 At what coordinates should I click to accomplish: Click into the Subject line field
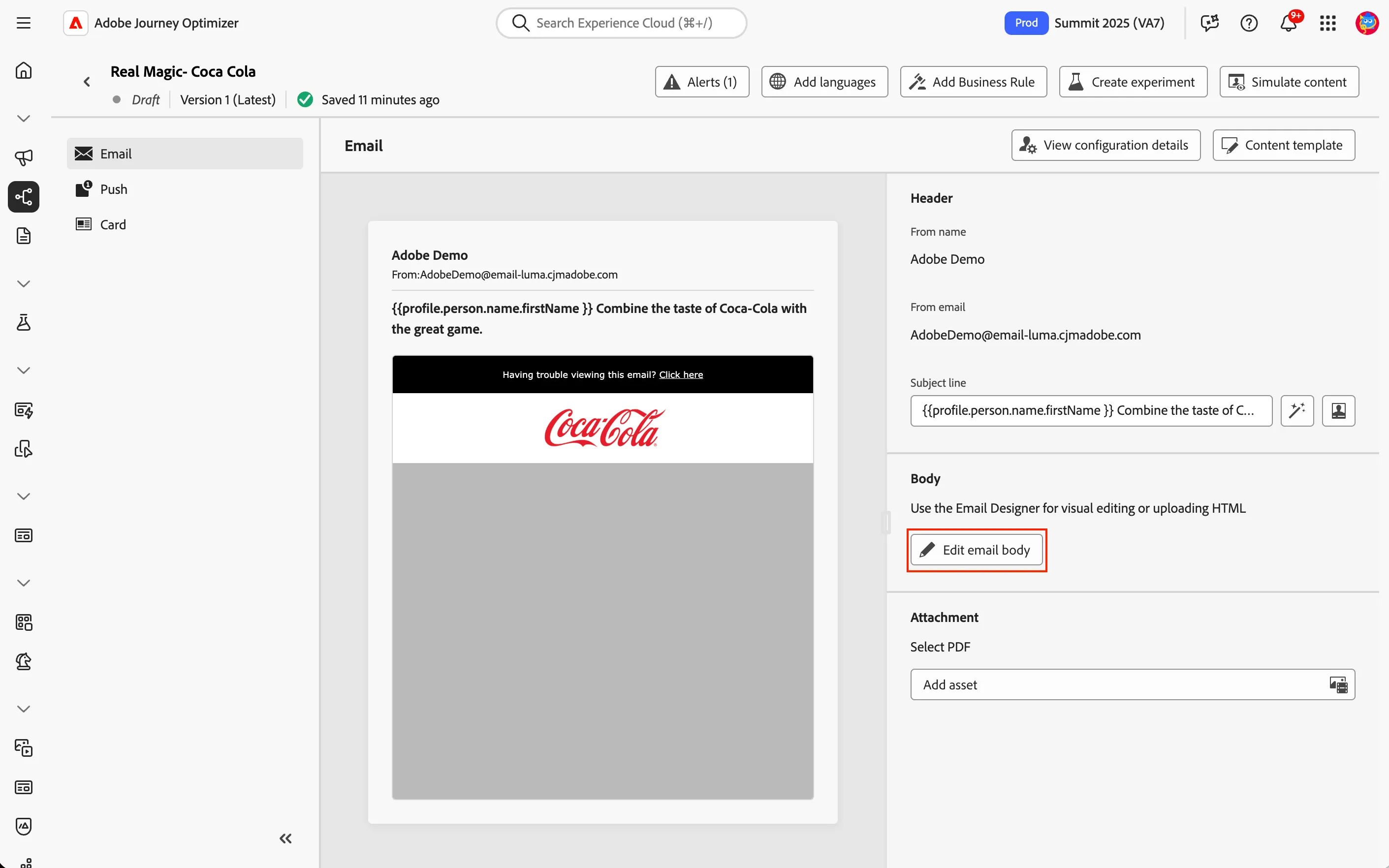coord(1091,410)
